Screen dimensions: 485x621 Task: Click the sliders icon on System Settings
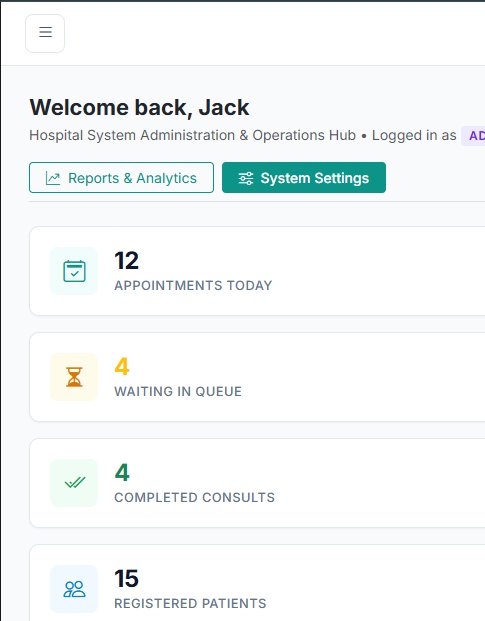click(245, 178)
